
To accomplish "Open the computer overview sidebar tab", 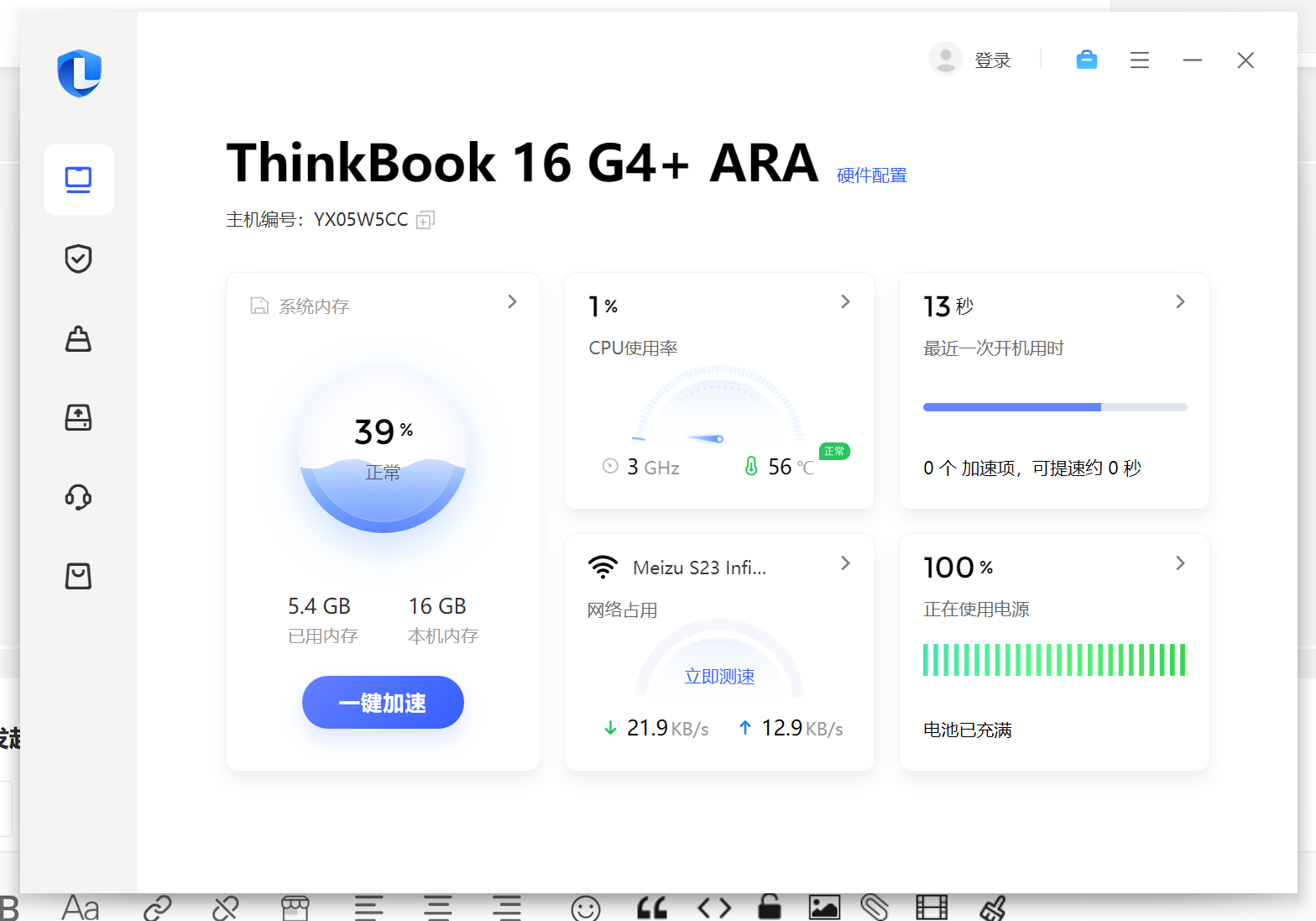I will (x=78, y=180).
